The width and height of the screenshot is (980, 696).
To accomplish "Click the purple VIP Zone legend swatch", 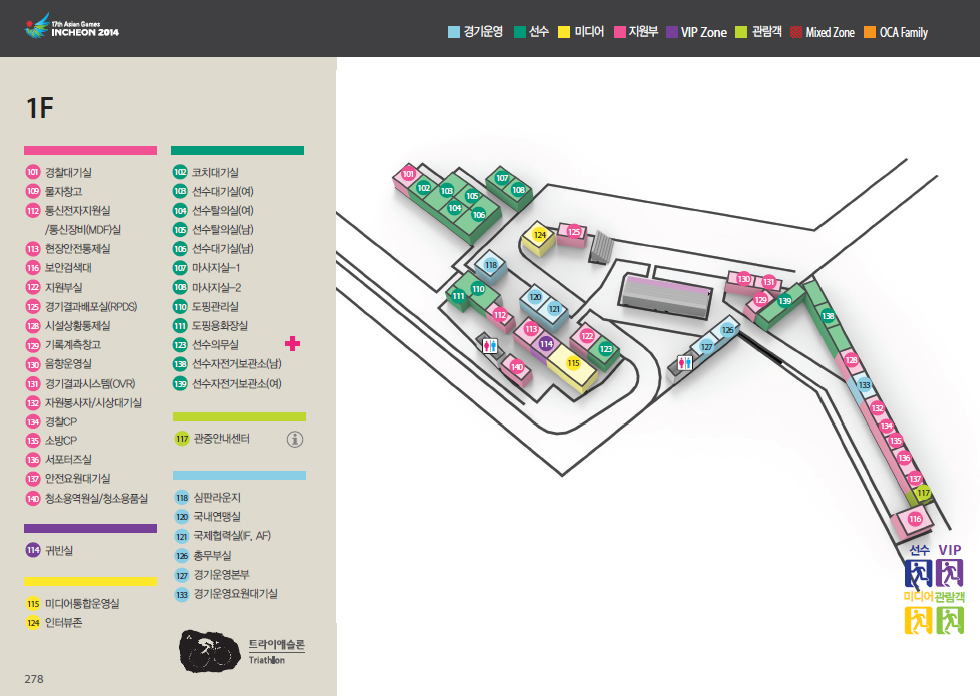I will tap(672, 32).
